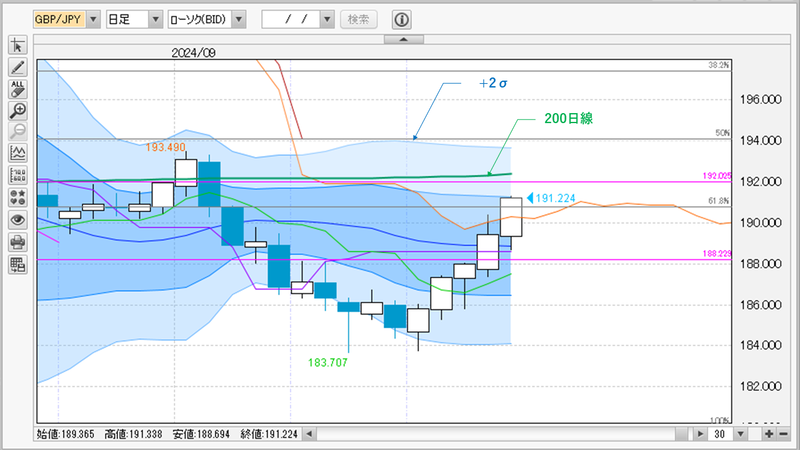Image resolution: width=800 pixels, height=450 pixels.
Task: Click the scroll left arrow below the chart
Action: click(x=309, y=434)
